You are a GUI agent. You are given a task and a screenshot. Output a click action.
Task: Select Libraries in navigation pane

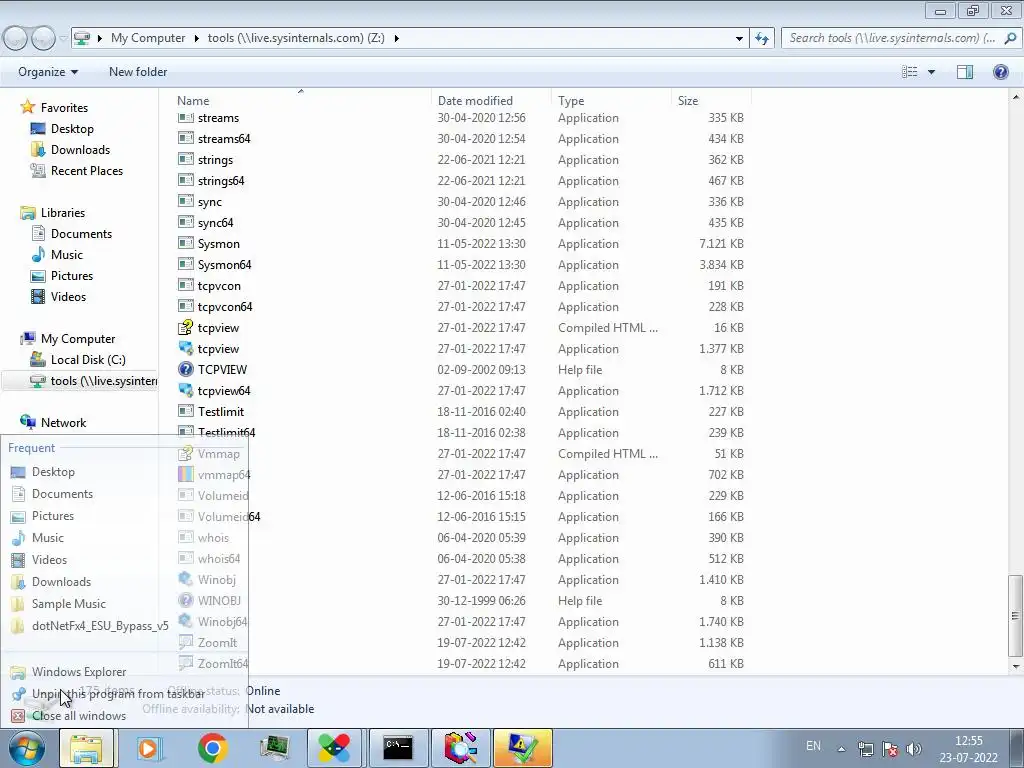(63, 213)
